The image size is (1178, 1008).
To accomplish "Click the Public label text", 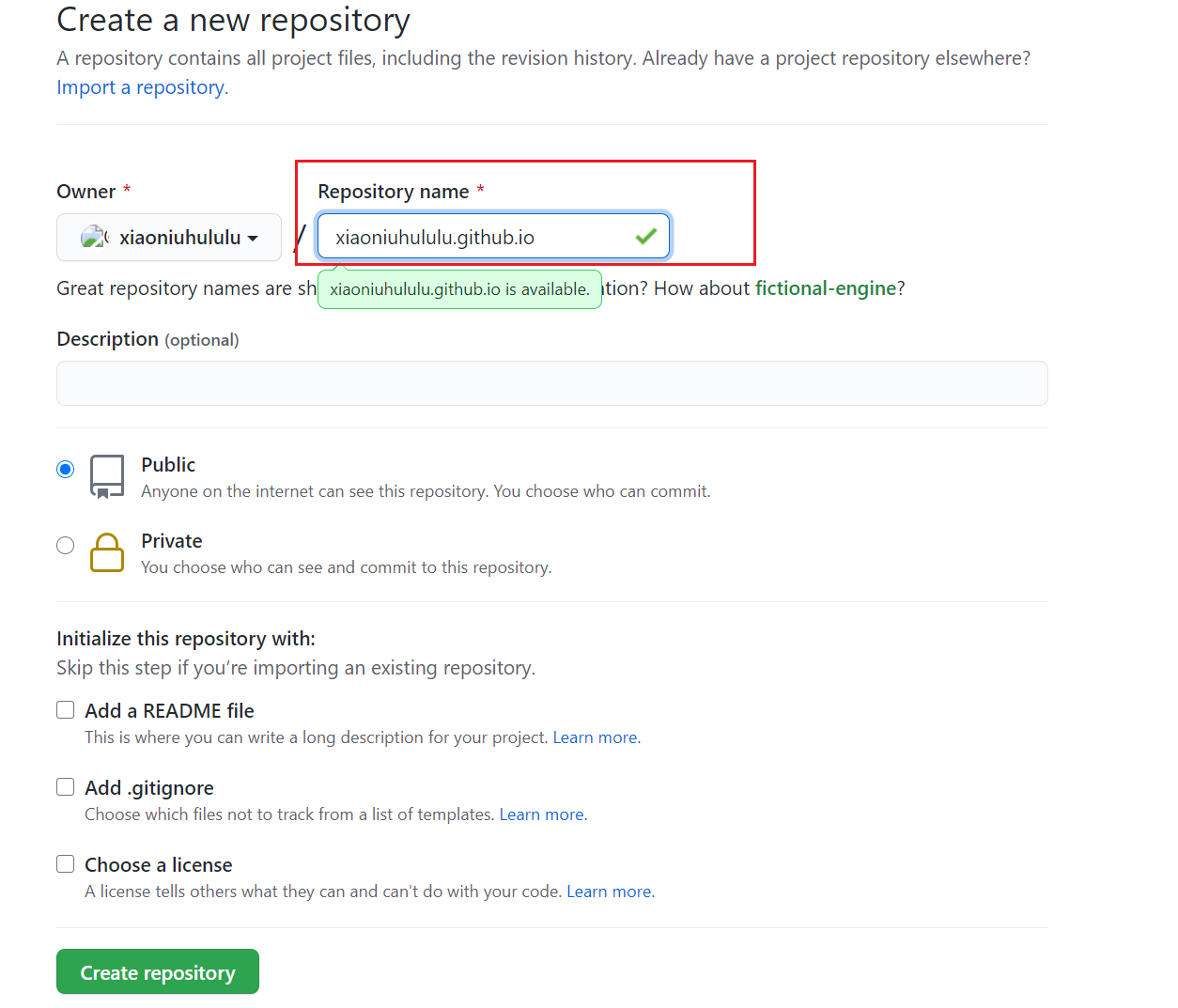I will click(x=168, y=465).
